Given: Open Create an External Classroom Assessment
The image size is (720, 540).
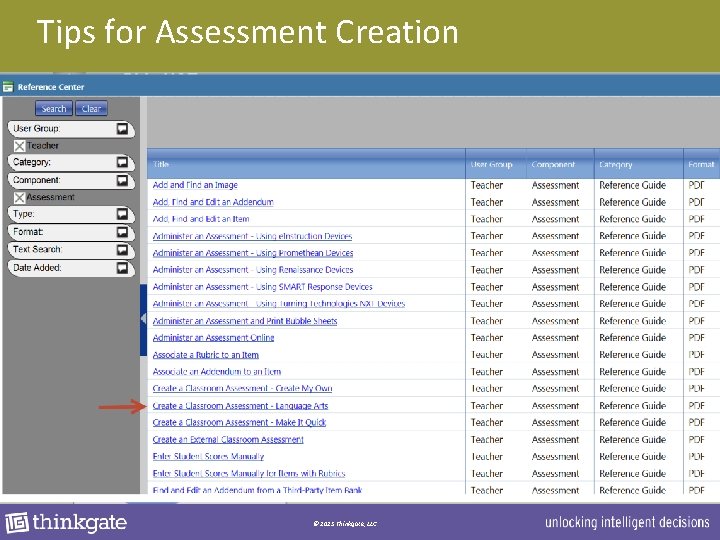Looking at the screenshot, I should click(228, 439).
